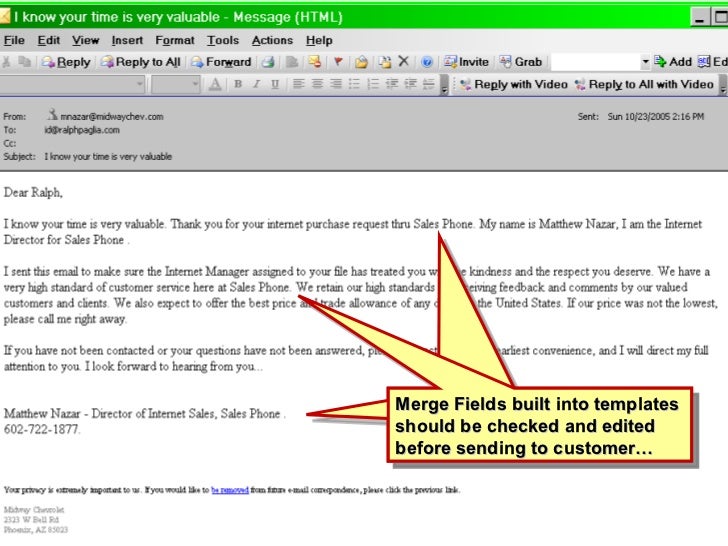Screen dimensions: 728x546
Task: Click the empty field next to Grab
Action: [x=595, y=62]
